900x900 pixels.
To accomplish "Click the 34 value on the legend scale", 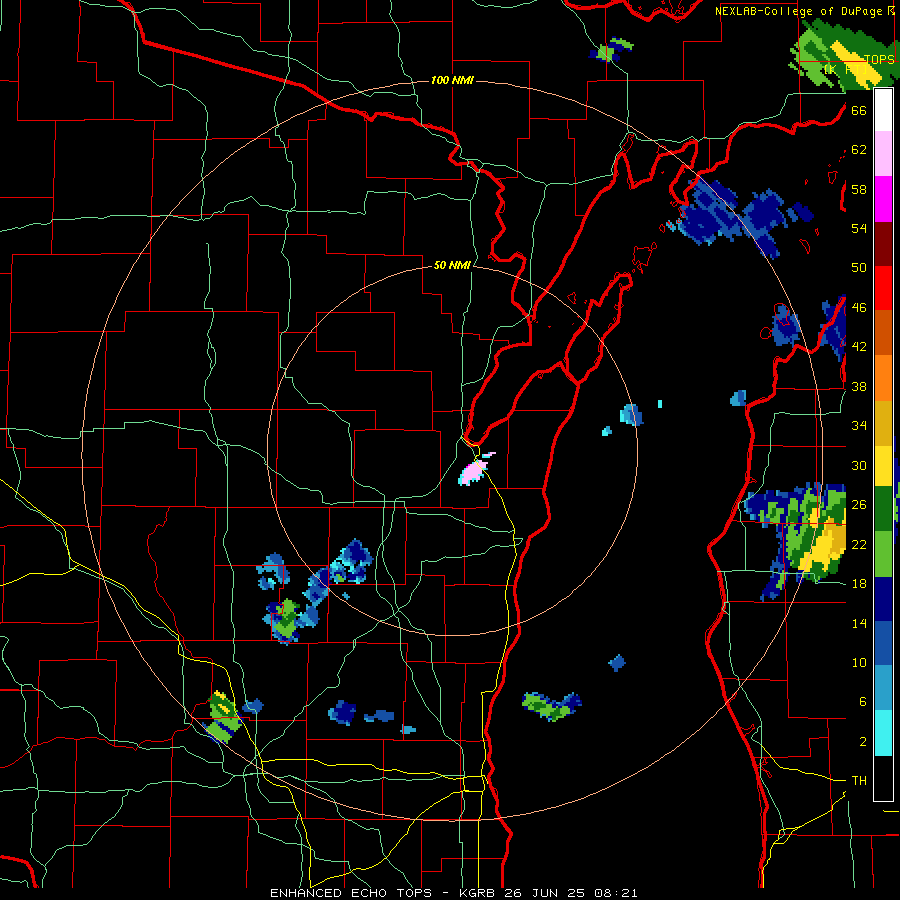I will [x=859, y=426].
